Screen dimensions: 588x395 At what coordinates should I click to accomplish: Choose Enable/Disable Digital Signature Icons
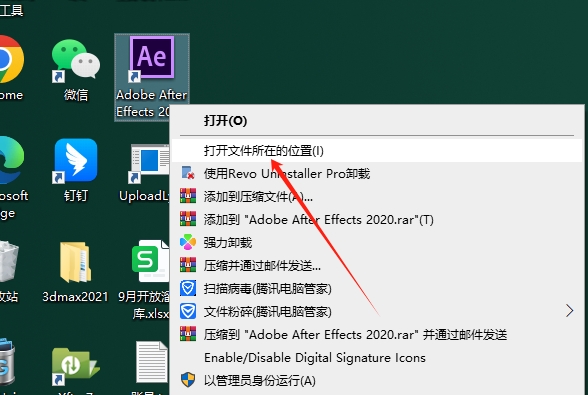pyautogui.click(x=377, y=357)
